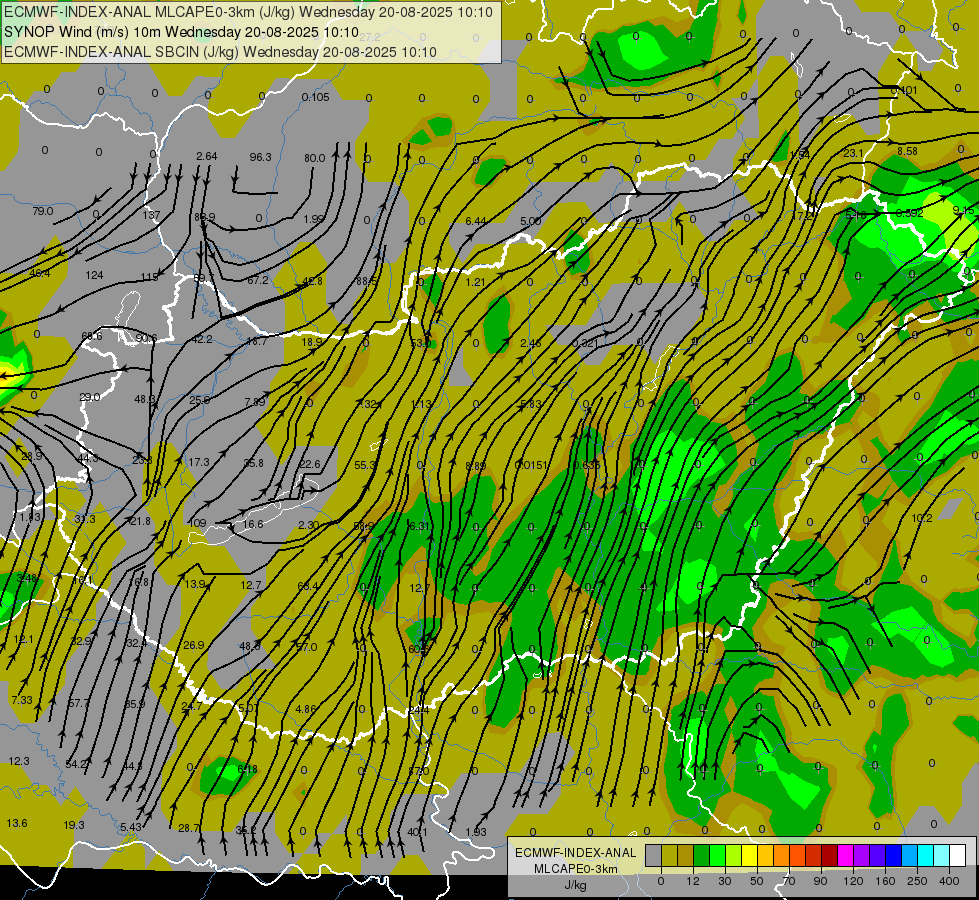Click the map value 2.30

[309, 525]
